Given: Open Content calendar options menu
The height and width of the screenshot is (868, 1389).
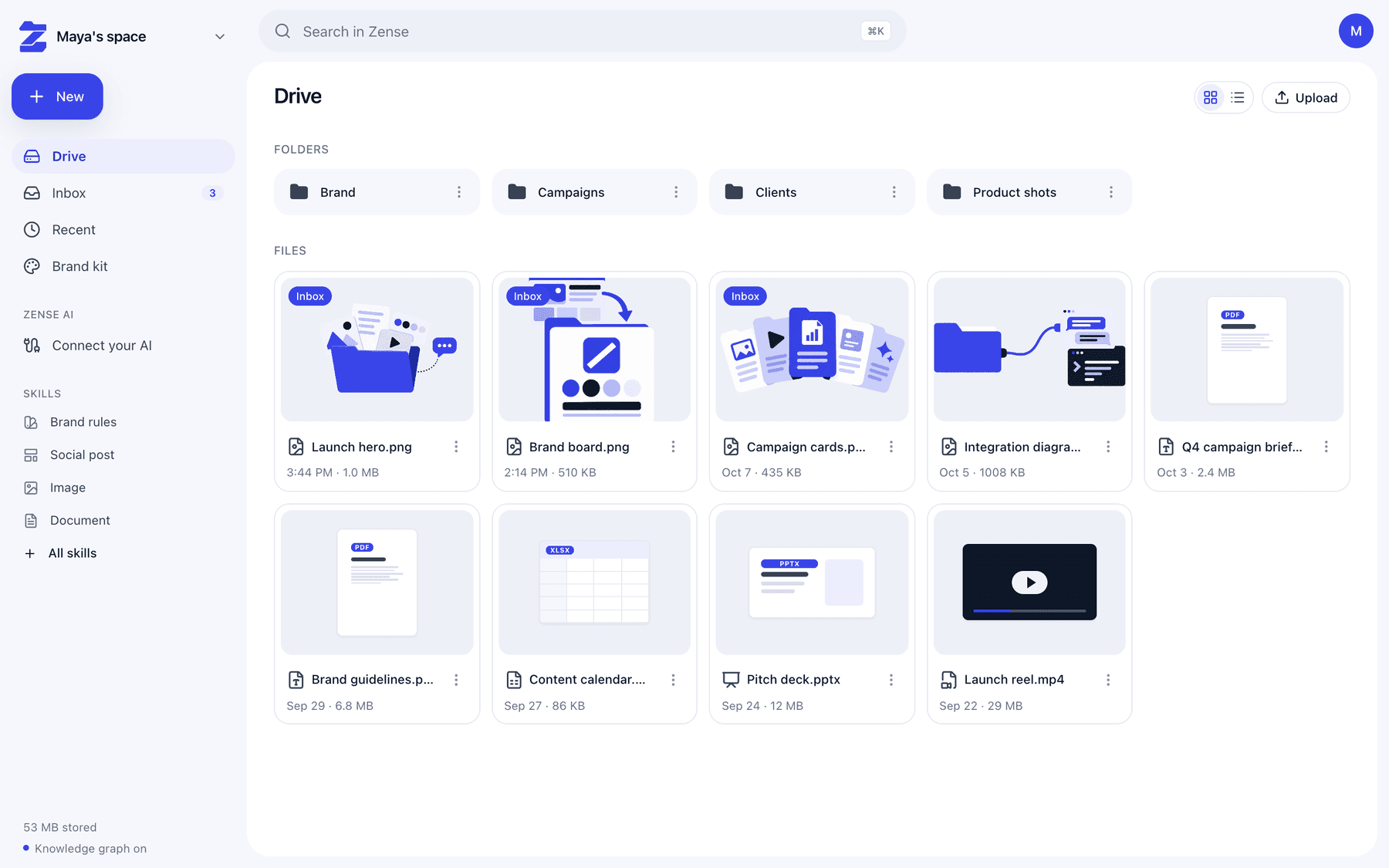Looking at the screenshot, I should pyautogui.click(x=673, y=680).
